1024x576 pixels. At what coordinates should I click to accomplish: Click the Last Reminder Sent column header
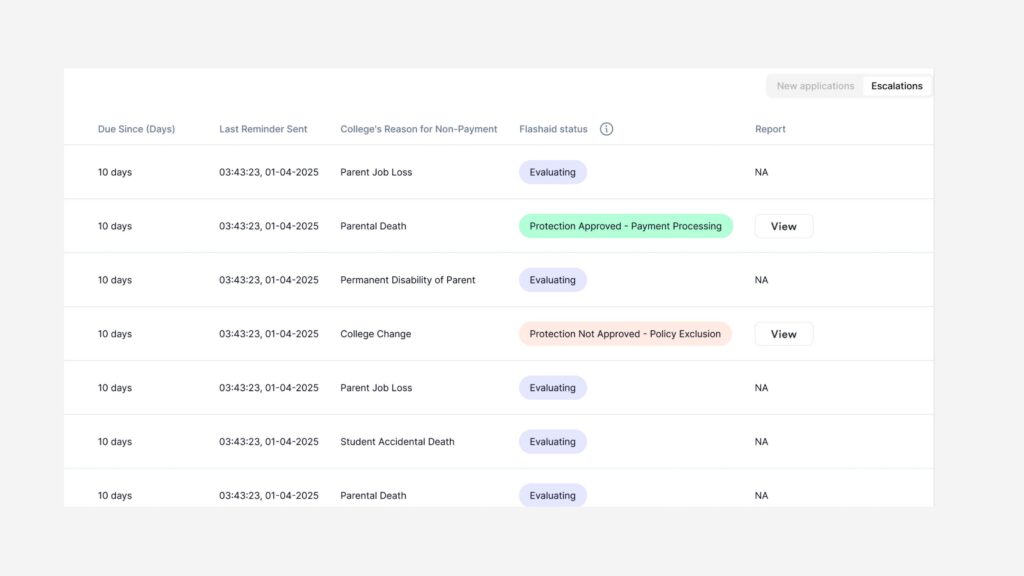coord(263,129)
